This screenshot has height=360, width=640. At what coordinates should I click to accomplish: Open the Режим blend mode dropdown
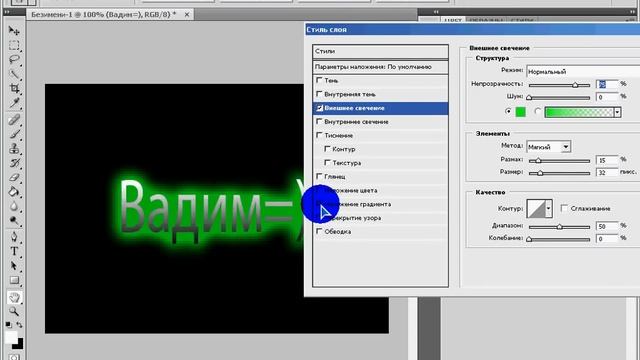(583, 71)
